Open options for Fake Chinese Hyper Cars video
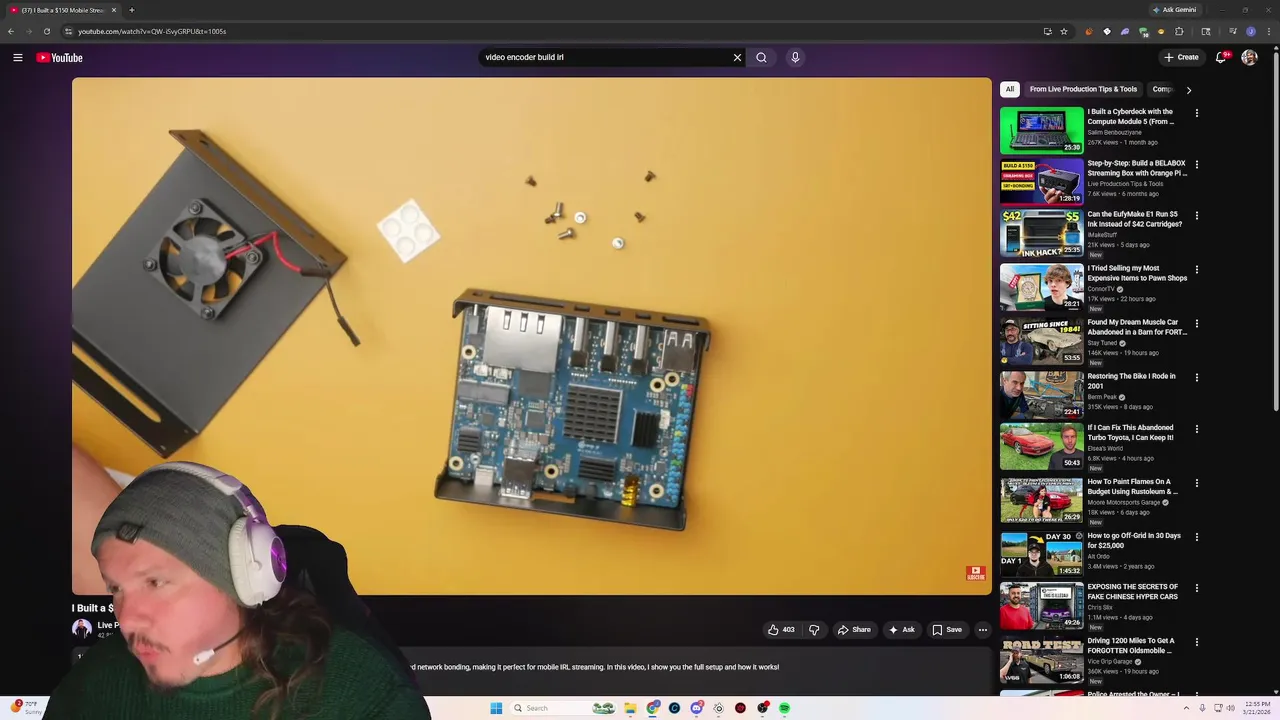The image size is (1280, 720). click(x=1196, y=588)
